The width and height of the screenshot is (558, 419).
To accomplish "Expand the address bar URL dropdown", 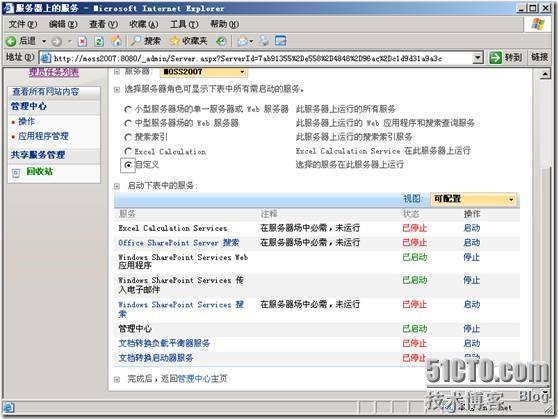I will (478, 57).
